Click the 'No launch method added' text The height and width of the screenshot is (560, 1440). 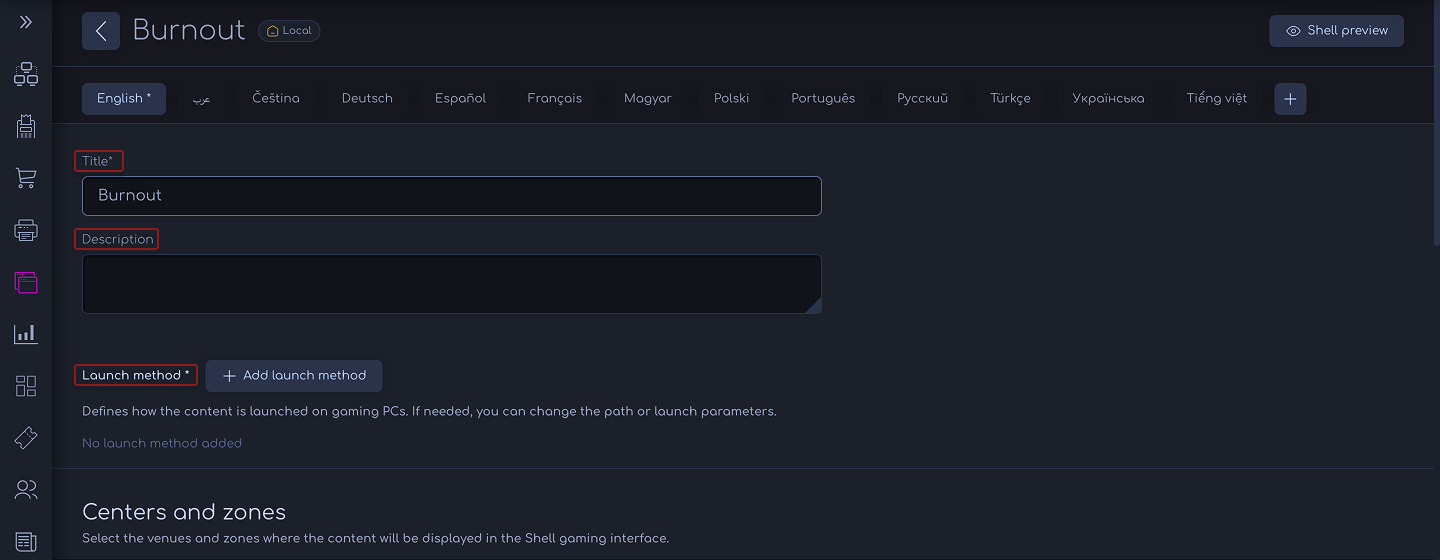click(162, 443)
